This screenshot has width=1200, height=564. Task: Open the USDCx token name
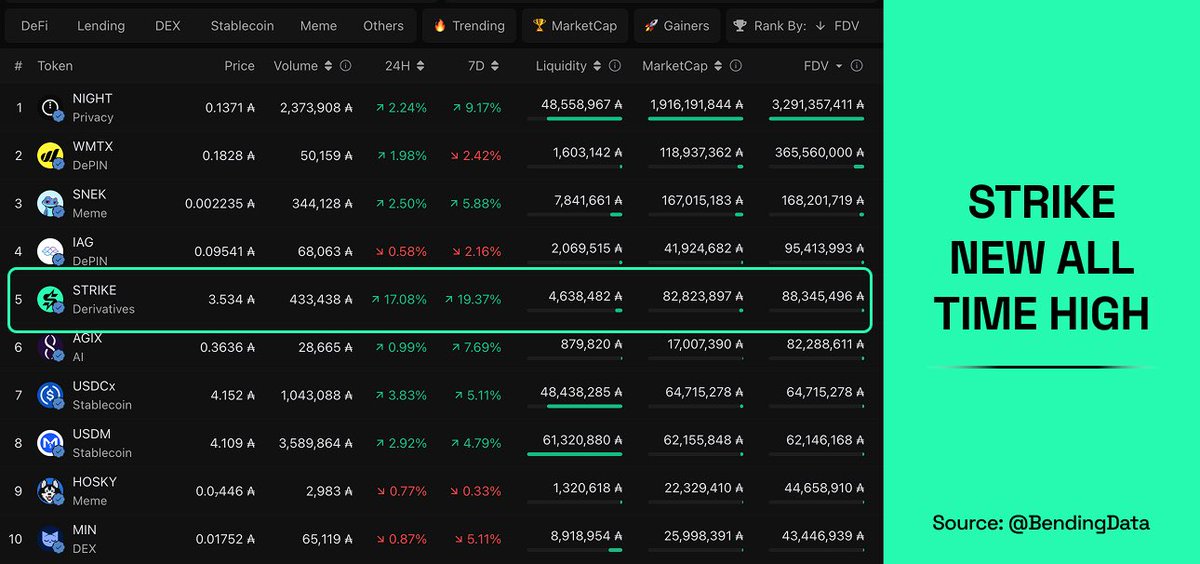click(x=95, y=386)
